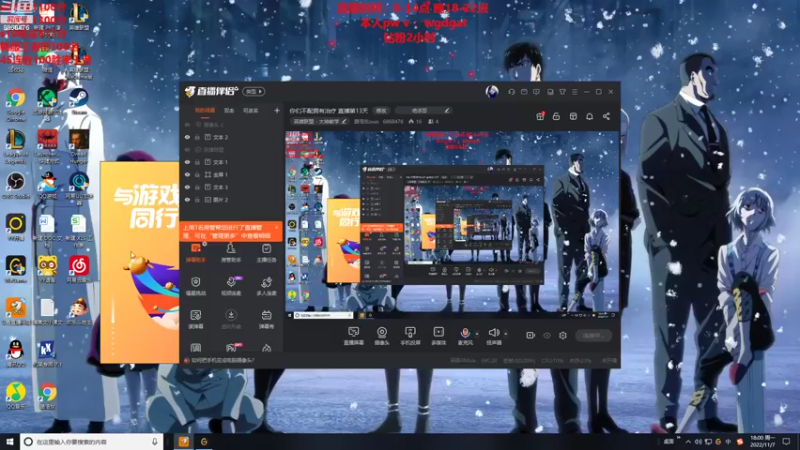Open 主播任务 streamer tasks tool
This screenshot has height=450, width=800.
(x=266, y=253)
